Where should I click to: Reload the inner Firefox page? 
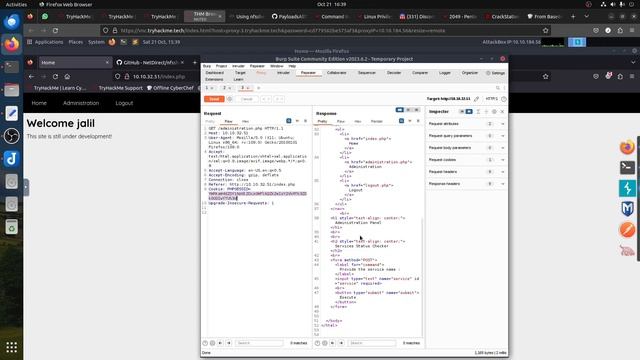coord(55,76)
